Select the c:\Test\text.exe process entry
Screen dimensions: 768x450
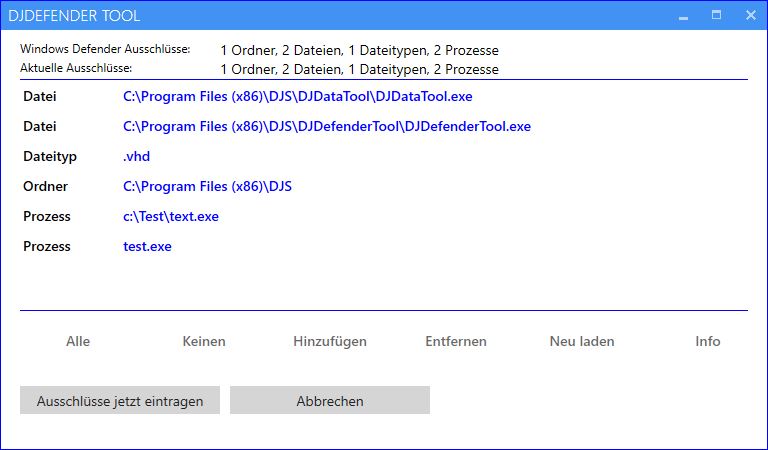(x=171, y=216)
